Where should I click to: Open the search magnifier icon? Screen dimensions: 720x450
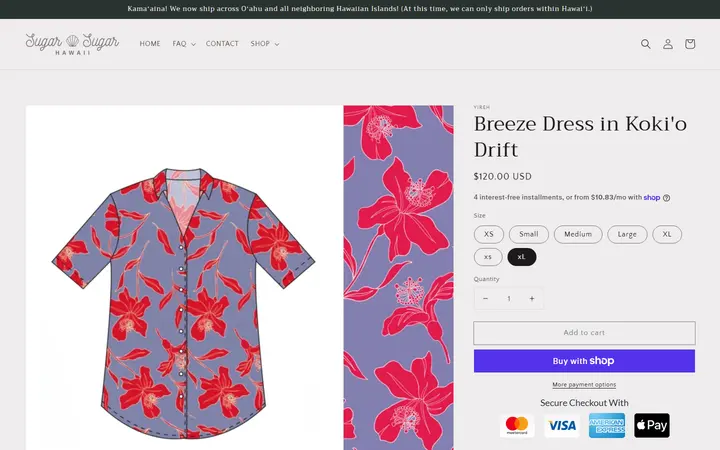pyautogui.click(x=646, y=44)
